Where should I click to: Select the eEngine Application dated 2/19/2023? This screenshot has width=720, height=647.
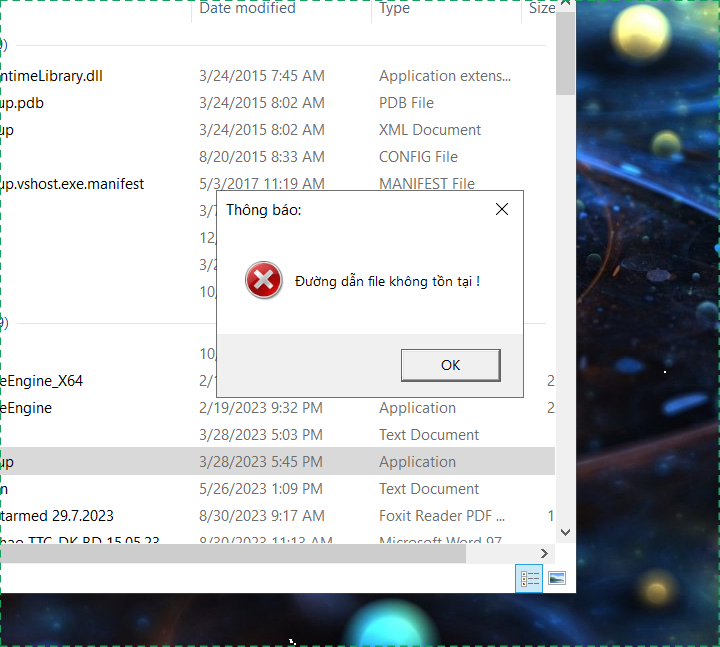pyautogui.click(x=277, y=408)
